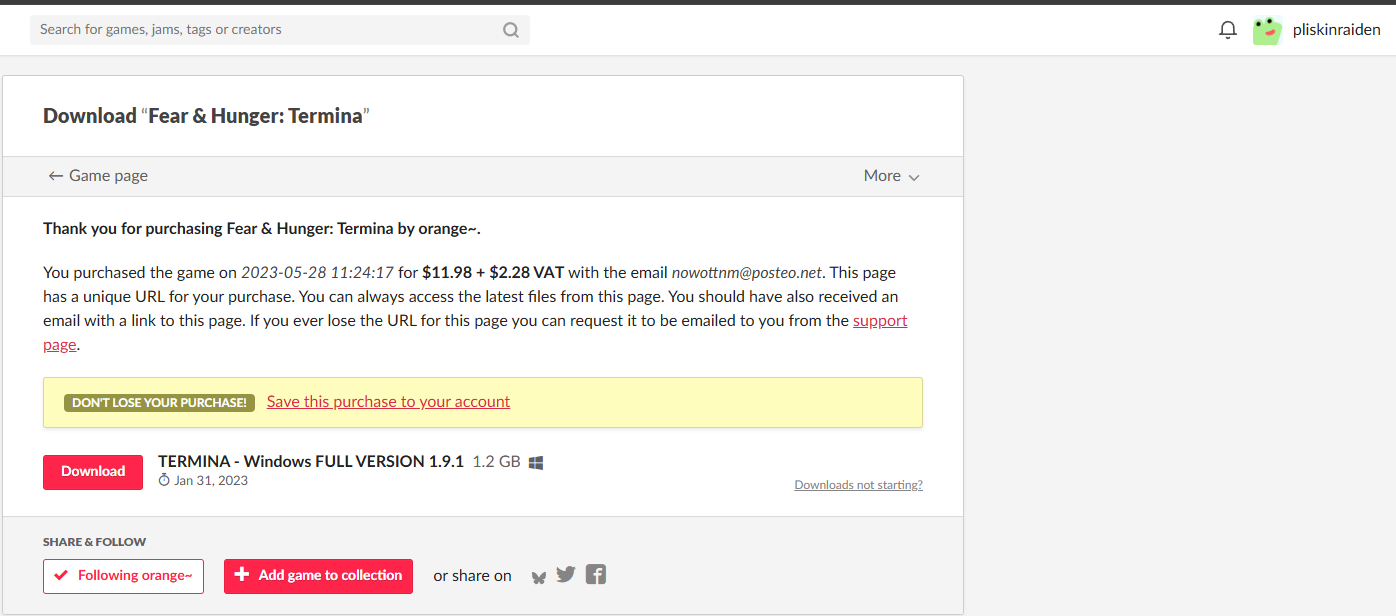The width and height of the screenshot is (1396, 616).
Task: Click the SHARE & FOLLOW label
Action: (x=94, y=542)
